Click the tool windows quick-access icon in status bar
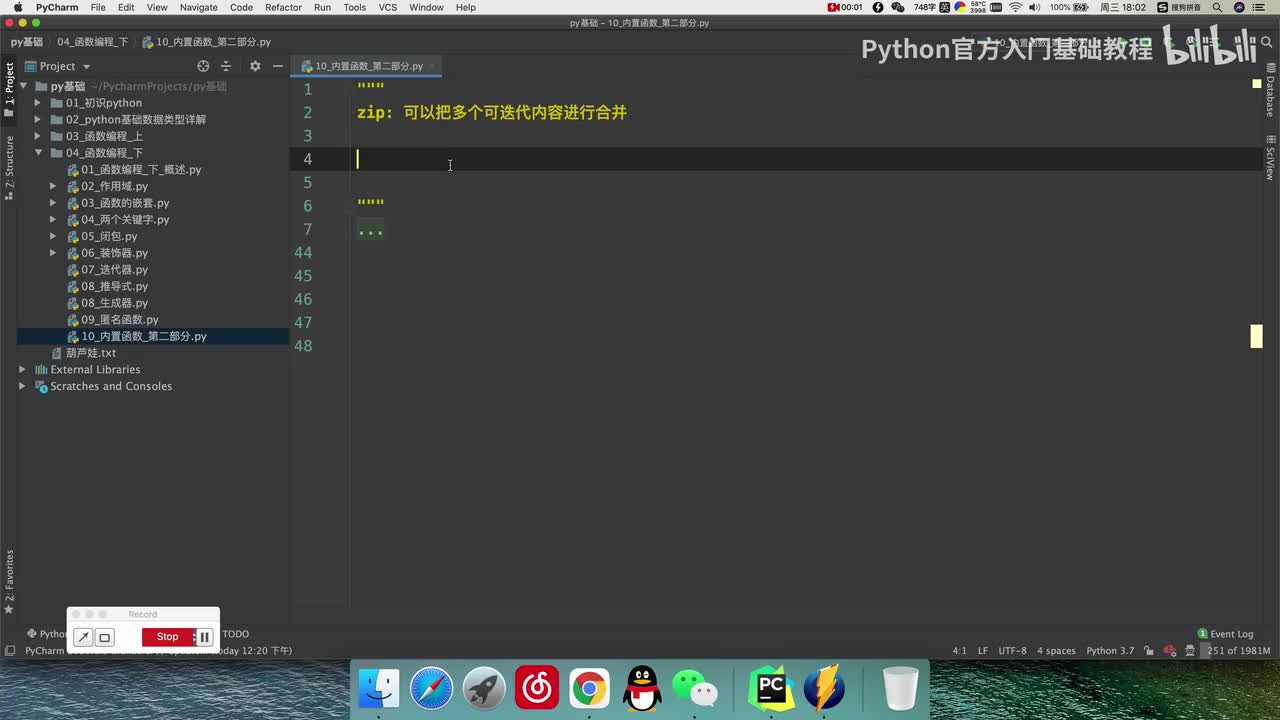 click(x=9, y=651)
